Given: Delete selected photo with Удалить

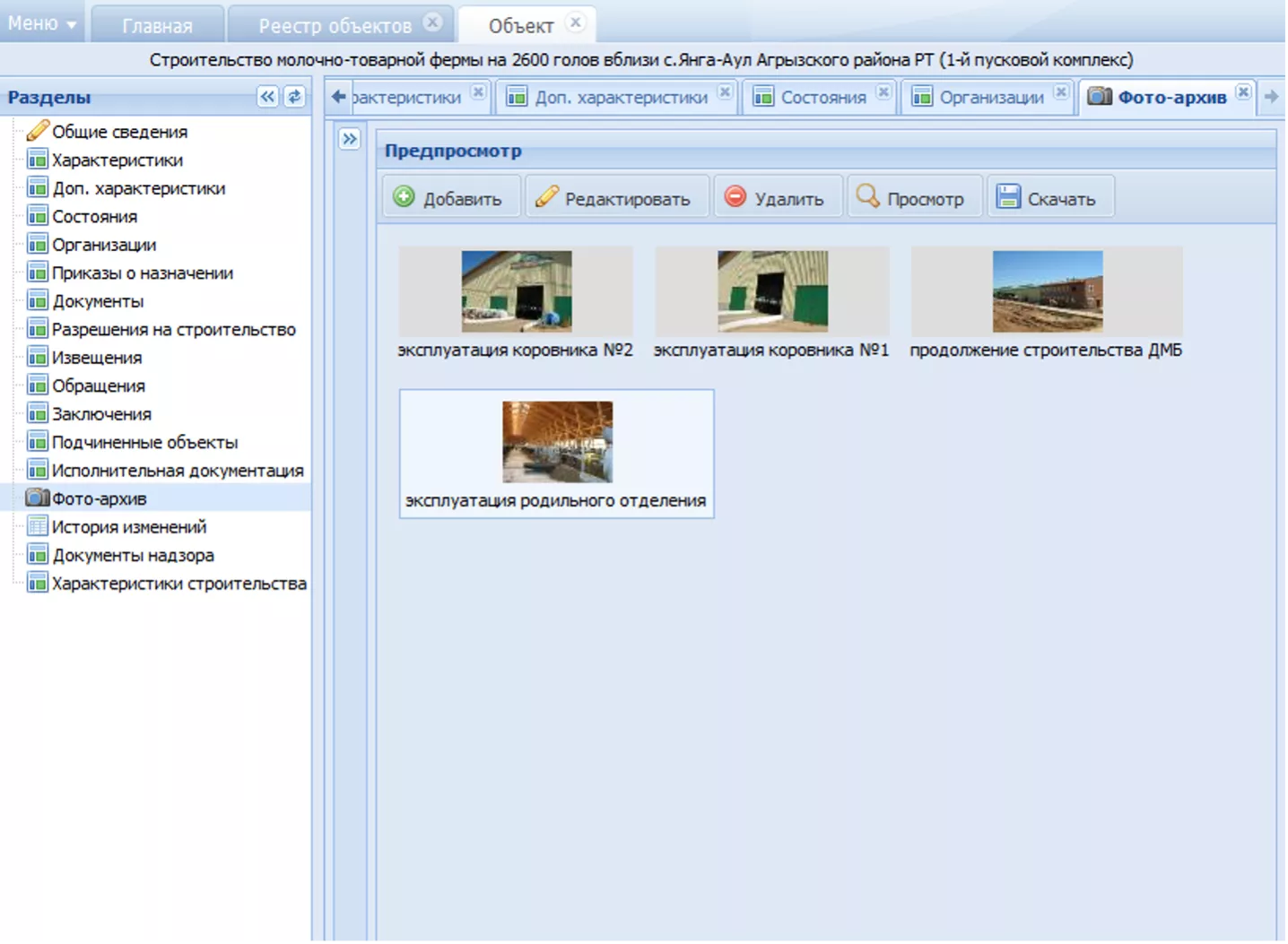Looking at the screenshot, I should [776, 198].
